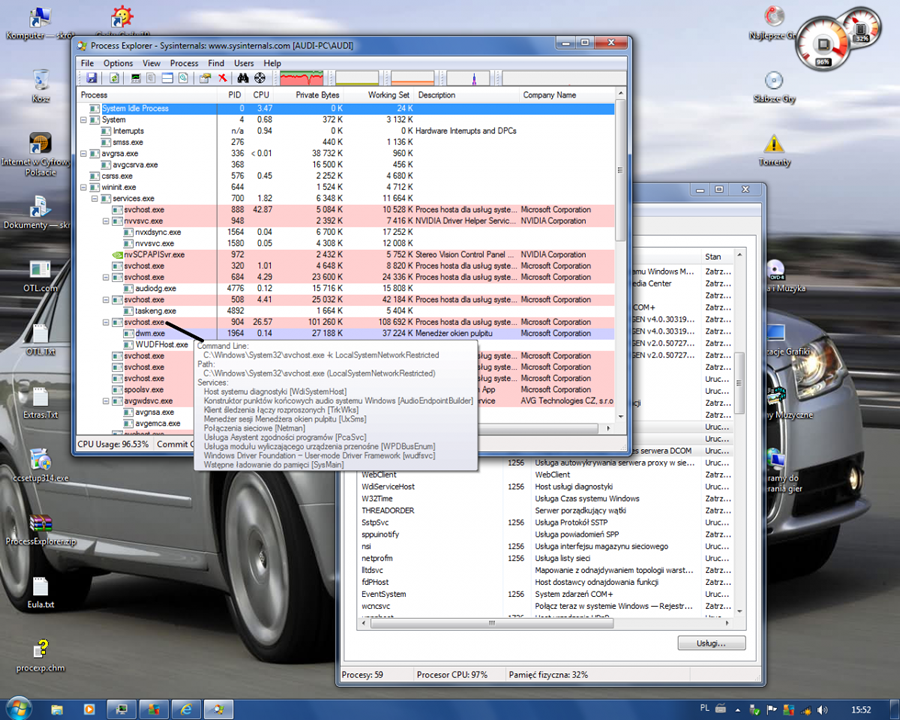The image size is (900, 720).
Task: Collapse the System process tree node
Action: point(83,120)
